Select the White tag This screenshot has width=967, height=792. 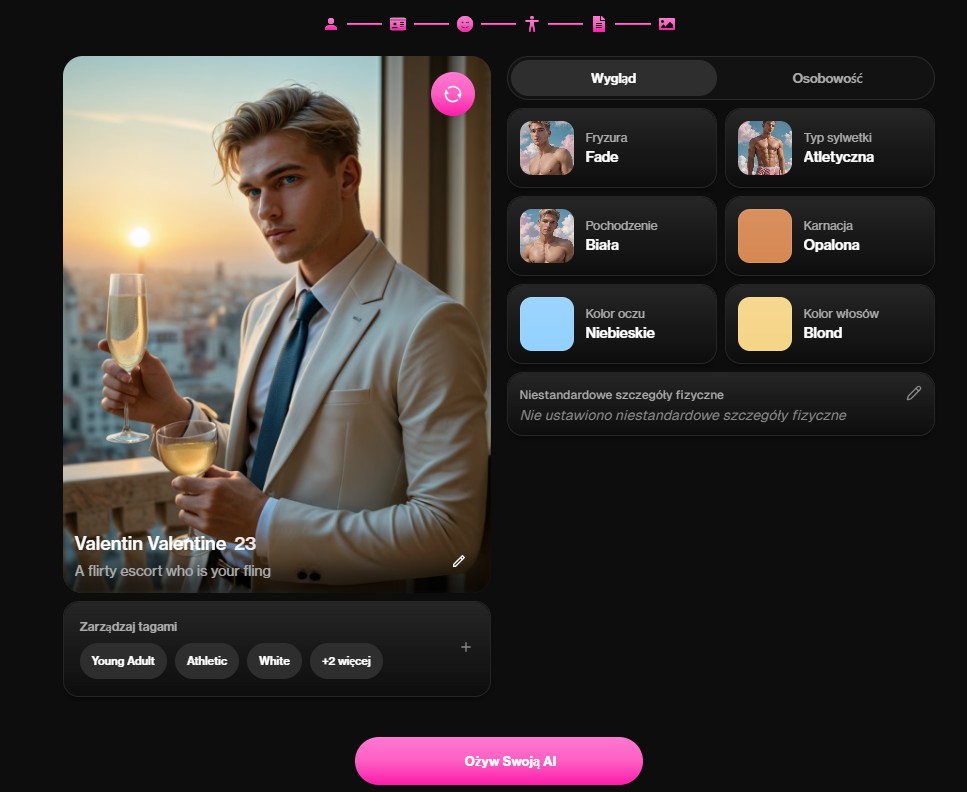[274, 661]
